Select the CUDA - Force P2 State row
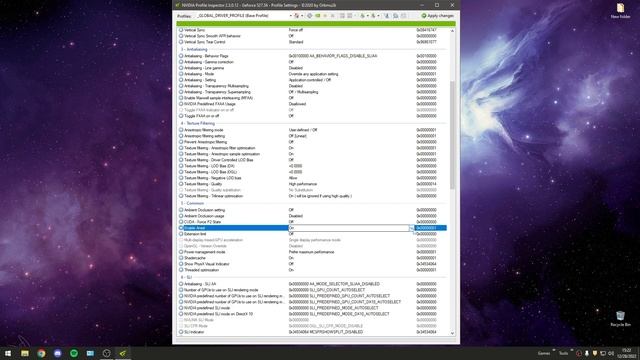Viewport: 640px width, 360px height. click(312, 222)
